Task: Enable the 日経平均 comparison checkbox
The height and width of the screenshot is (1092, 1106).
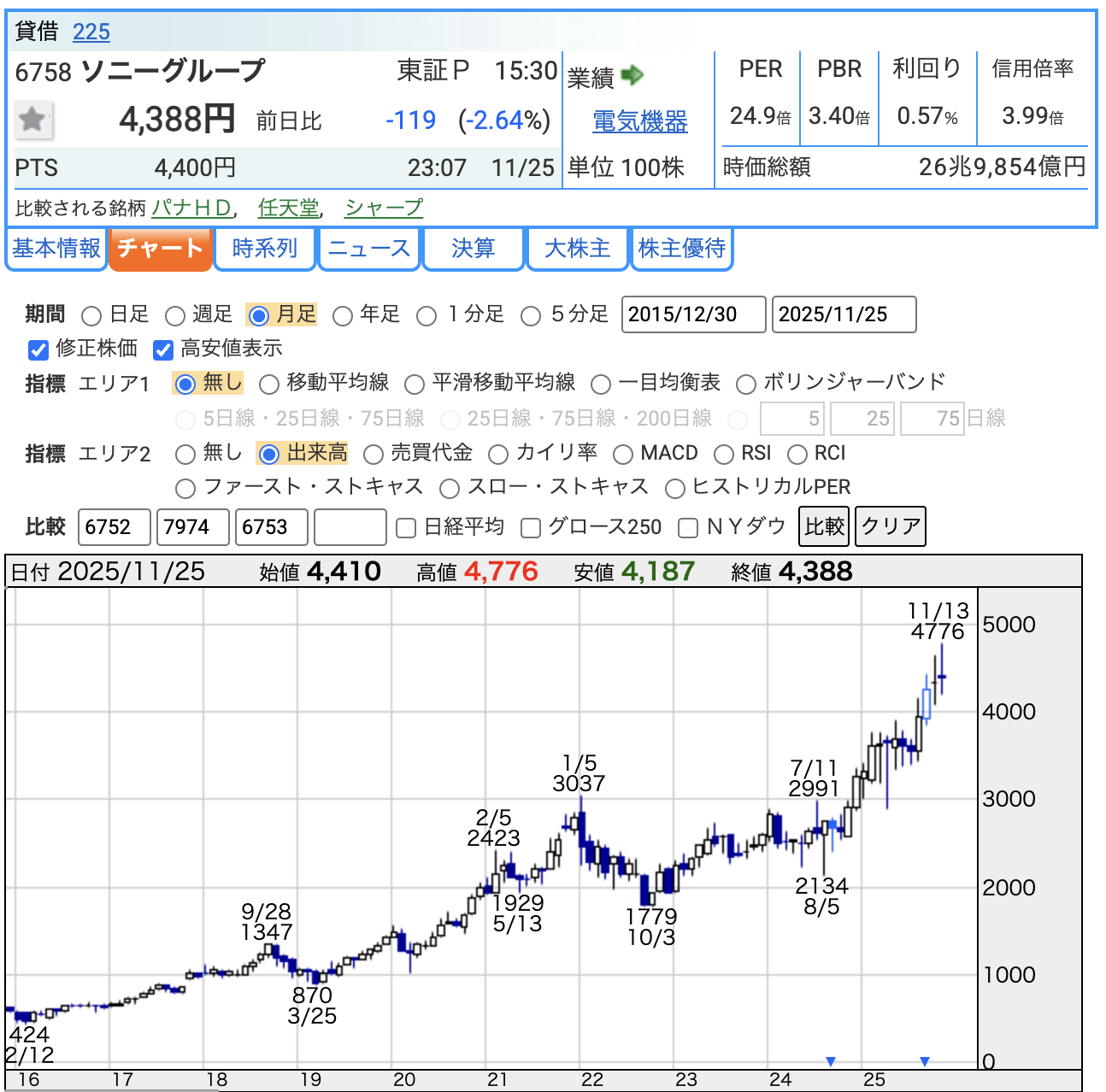Action: [407, 528]
